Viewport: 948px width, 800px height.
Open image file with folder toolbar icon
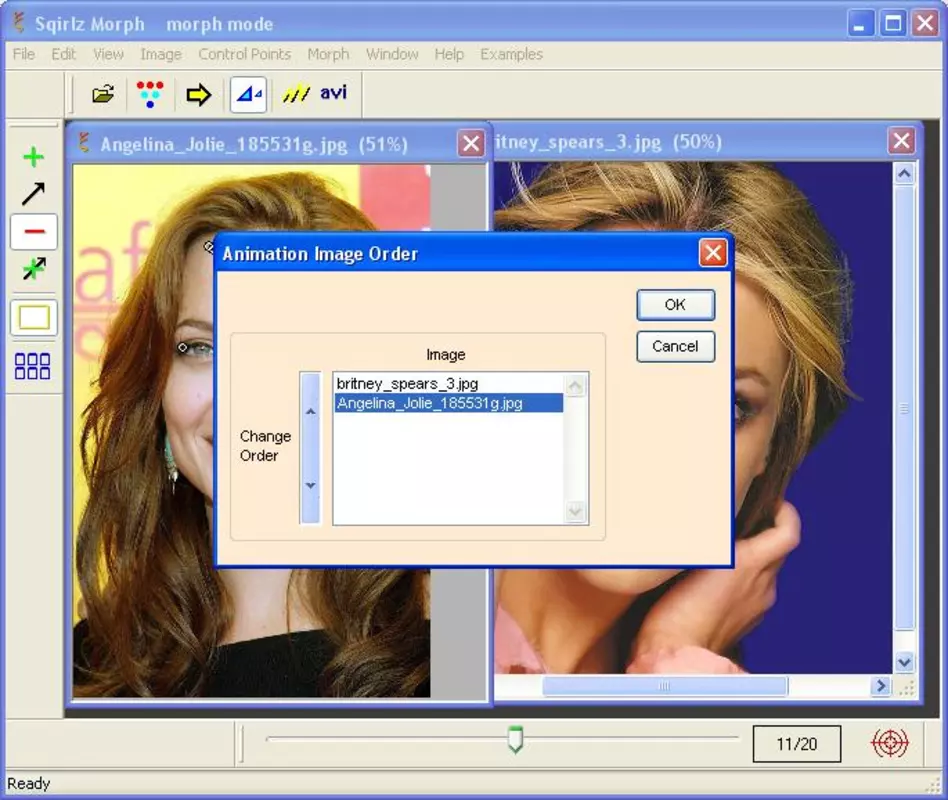click(x=103, y=94)
